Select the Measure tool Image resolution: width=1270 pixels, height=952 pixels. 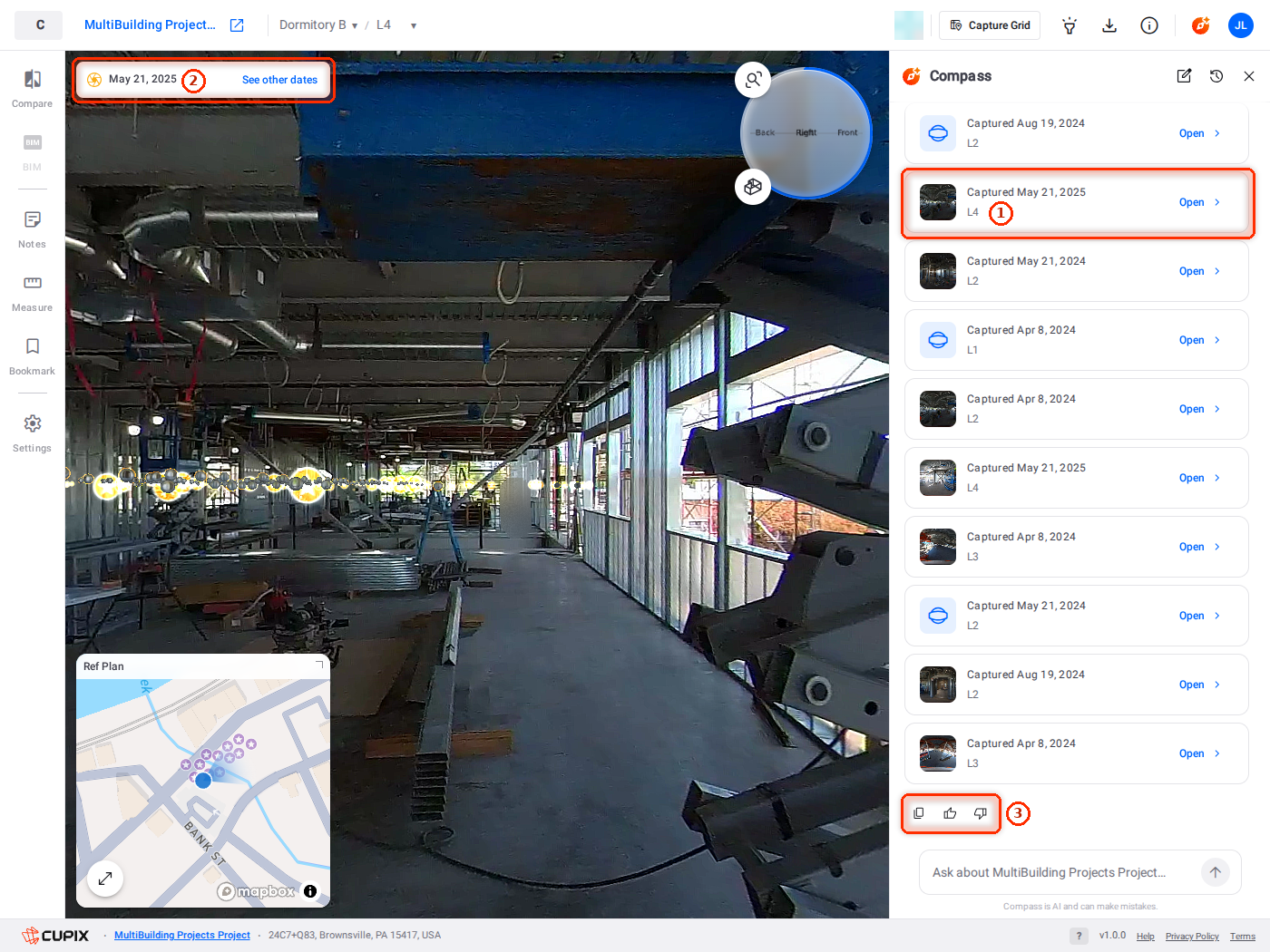pyautogui.click(x=32, y=293)
